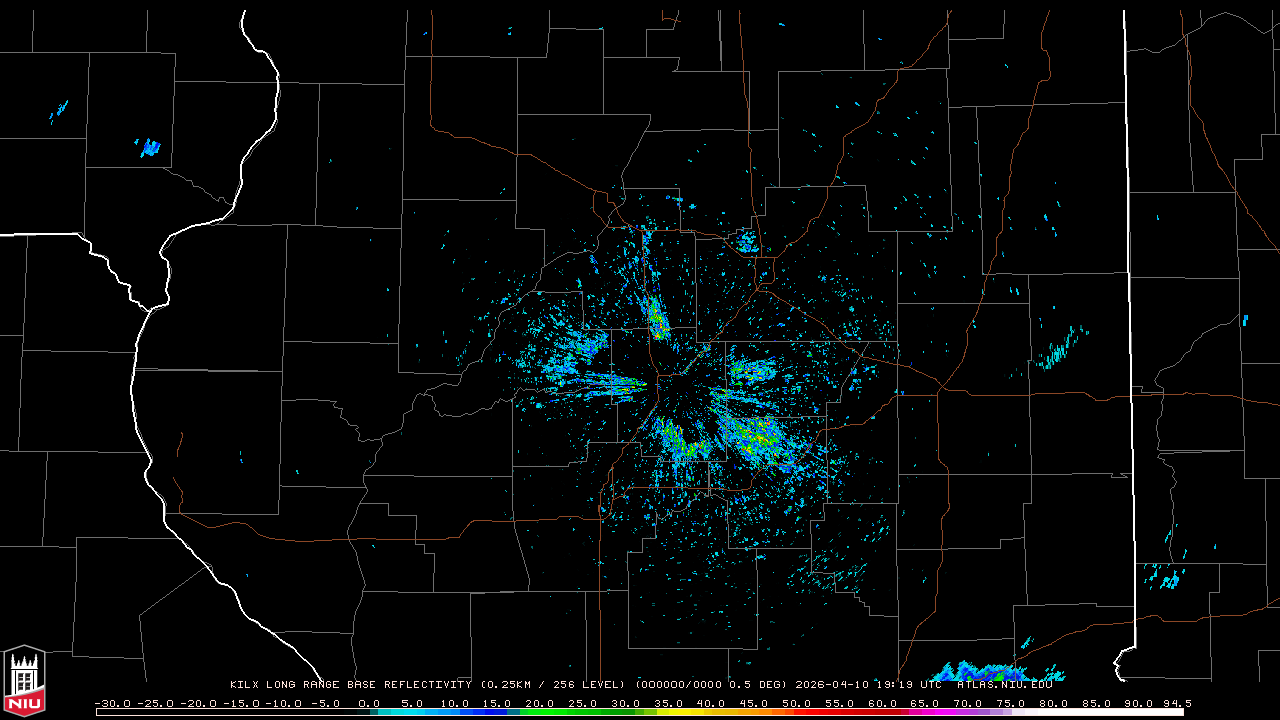Click the ATLAS.NIU.EDU site label
This screenshot has height=720, width=1280.
(1005, 685)
